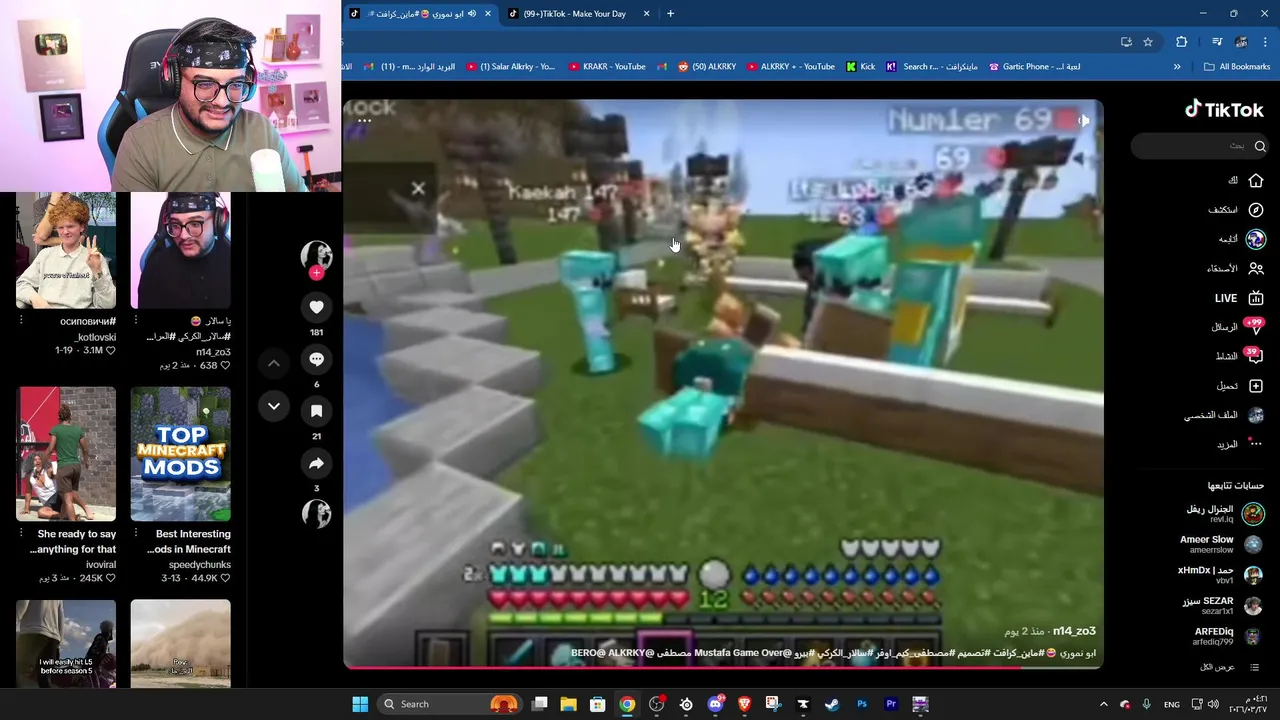This screenshot has height=720, width=1280.
Task: Click the TikTok logo
Action: point(1224,110)
